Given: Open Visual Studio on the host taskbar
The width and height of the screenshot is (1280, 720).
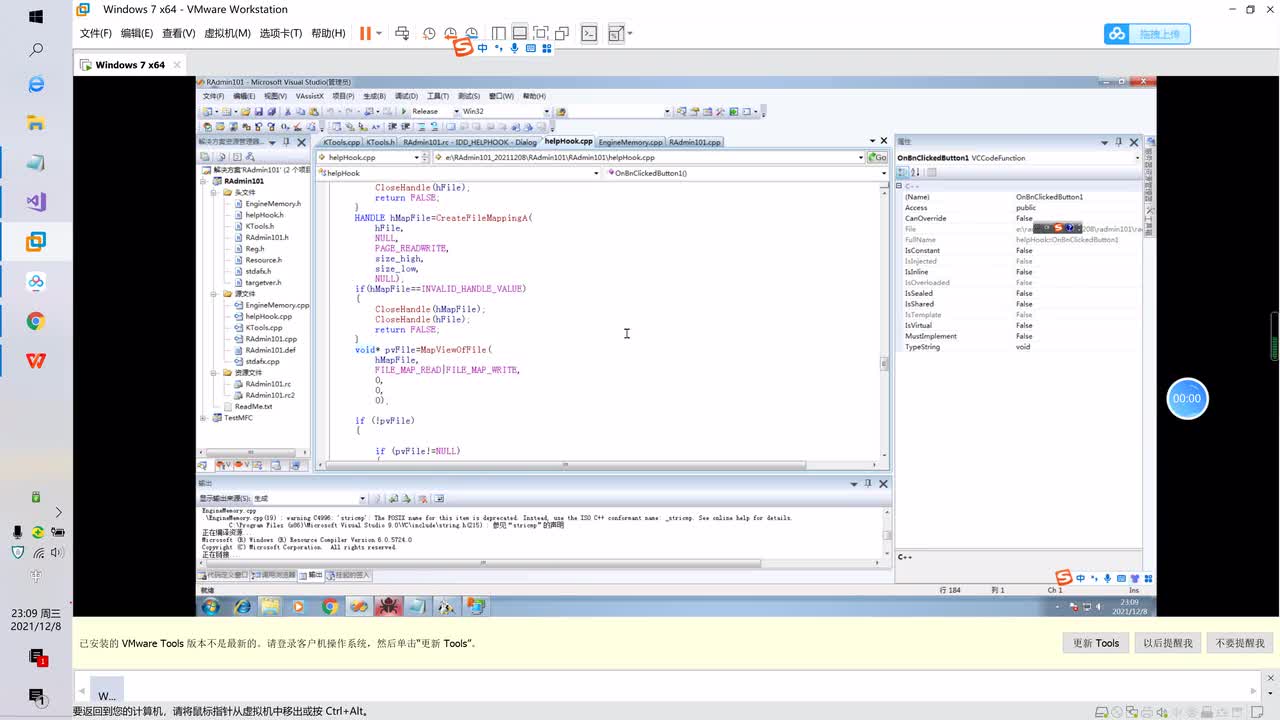Looking at the screenshot, I should point(36,201).
